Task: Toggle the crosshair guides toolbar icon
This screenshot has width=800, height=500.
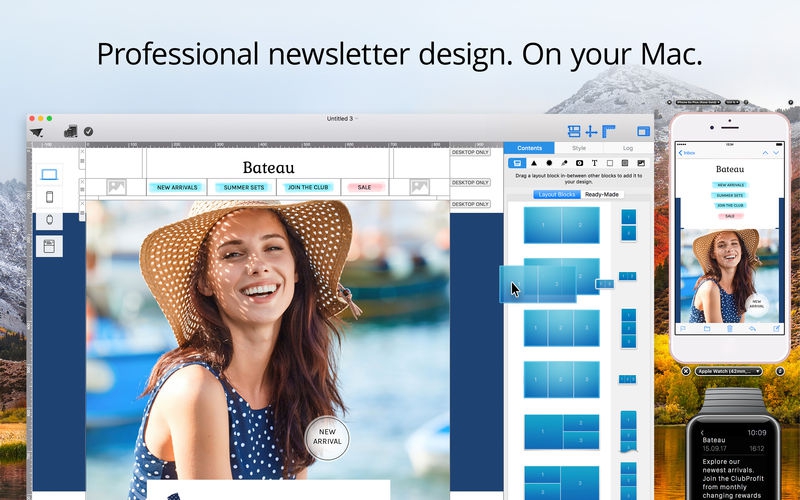Action: click(591, 132)
